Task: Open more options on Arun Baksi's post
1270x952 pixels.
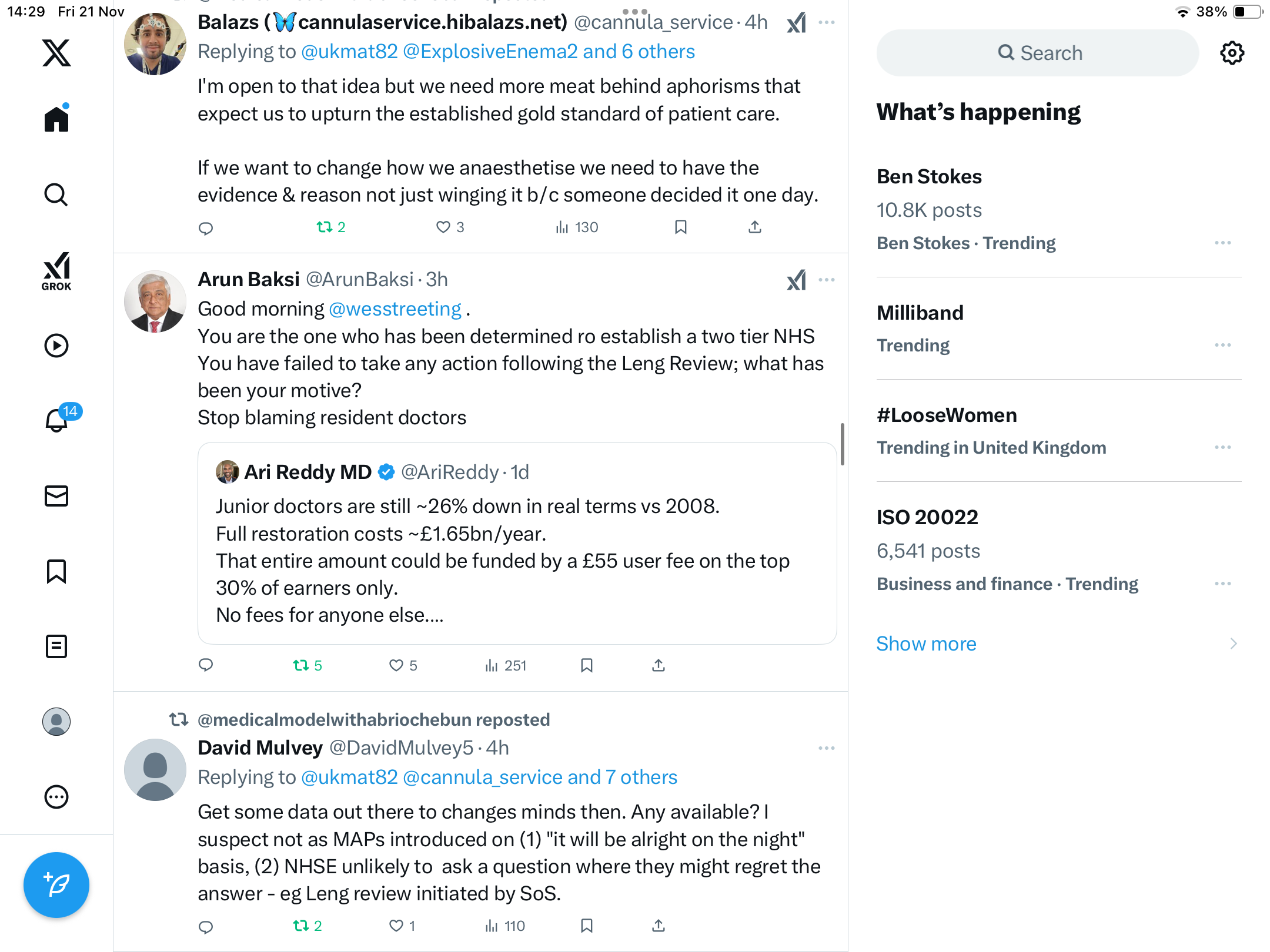Action: [827, 280]
